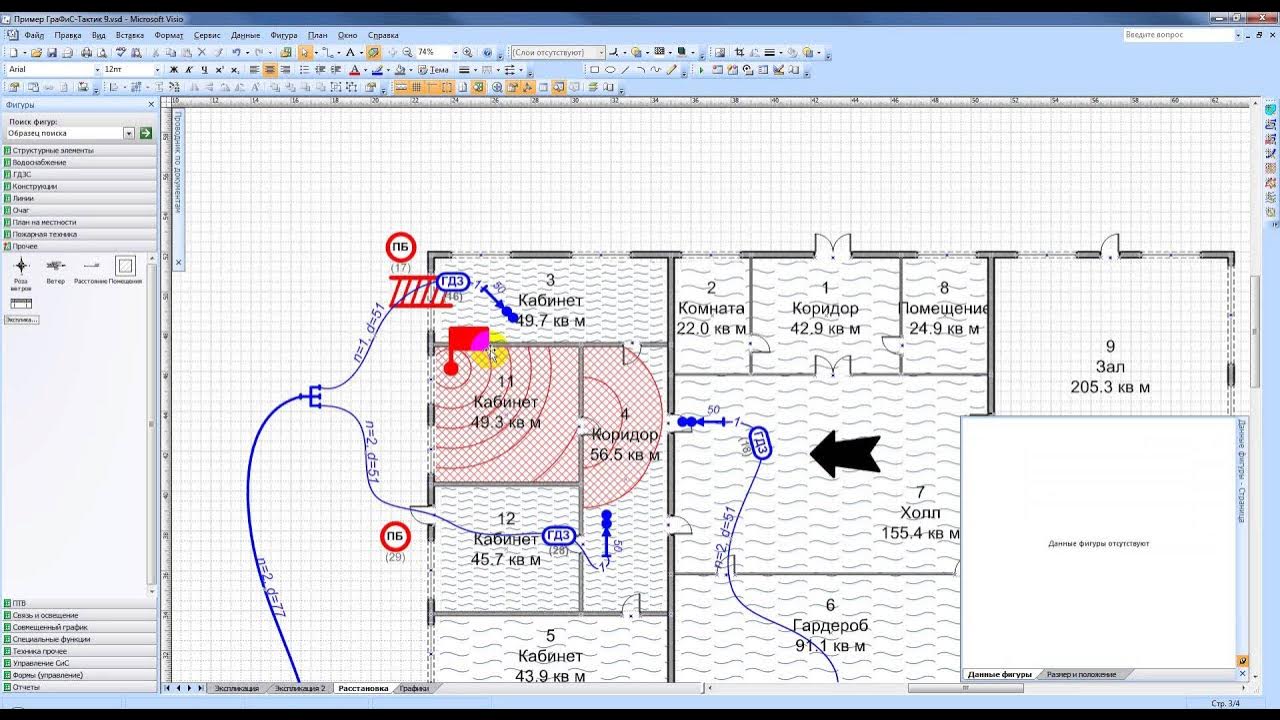The height and width of the screenshot is (720, 1280).
Task: Click the Save diskette icon
Action: coord(51,52)
